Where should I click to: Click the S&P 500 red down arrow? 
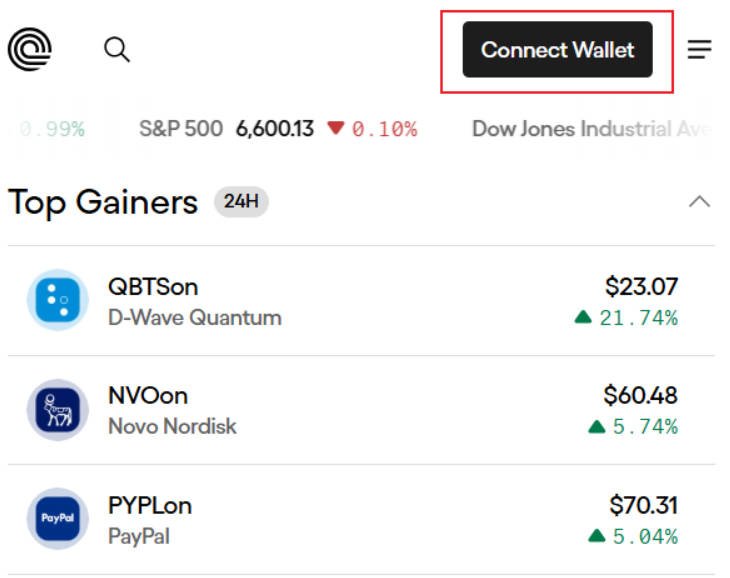pyautogui.click(x=336, y=129)
